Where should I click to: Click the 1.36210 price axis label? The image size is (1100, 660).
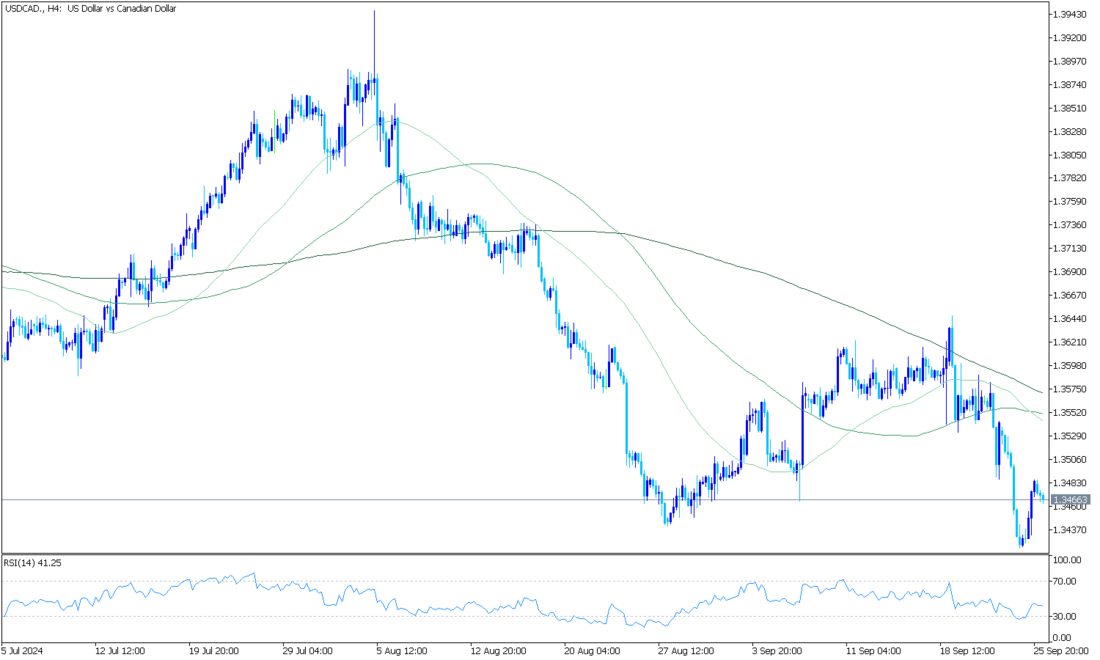[1070, 343]
